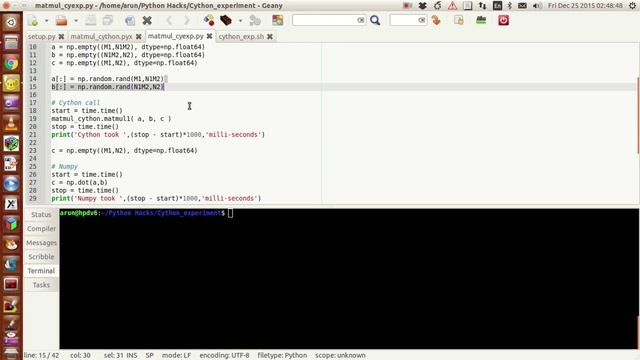Click the '# Cython call' comment line

(x=76, y=102)
